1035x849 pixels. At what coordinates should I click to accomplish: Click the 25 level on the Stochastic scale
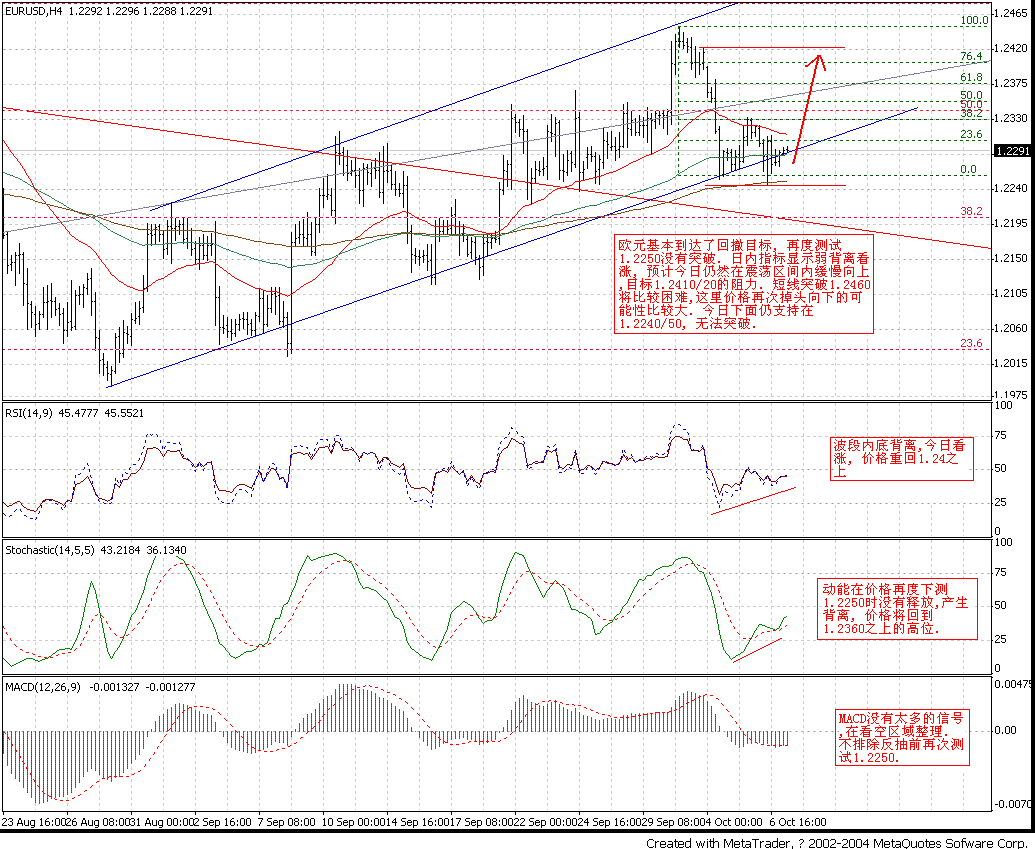(x=1001, y=639)
